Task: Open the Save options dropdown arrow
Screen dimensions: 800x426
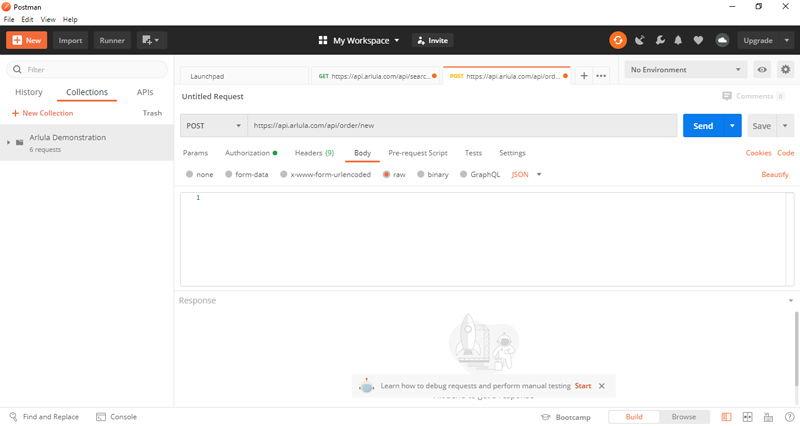Action: click(x=785, y=126)
